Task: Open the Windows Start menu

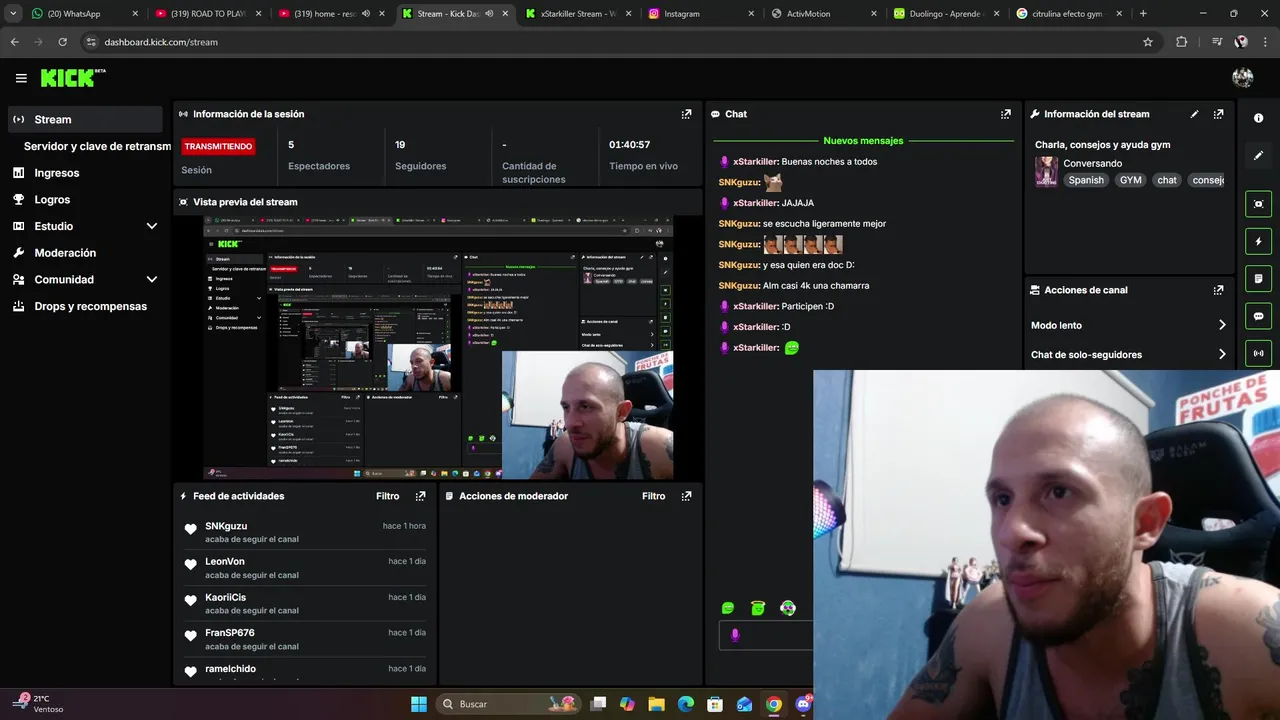Action: (x=418, y=704)
